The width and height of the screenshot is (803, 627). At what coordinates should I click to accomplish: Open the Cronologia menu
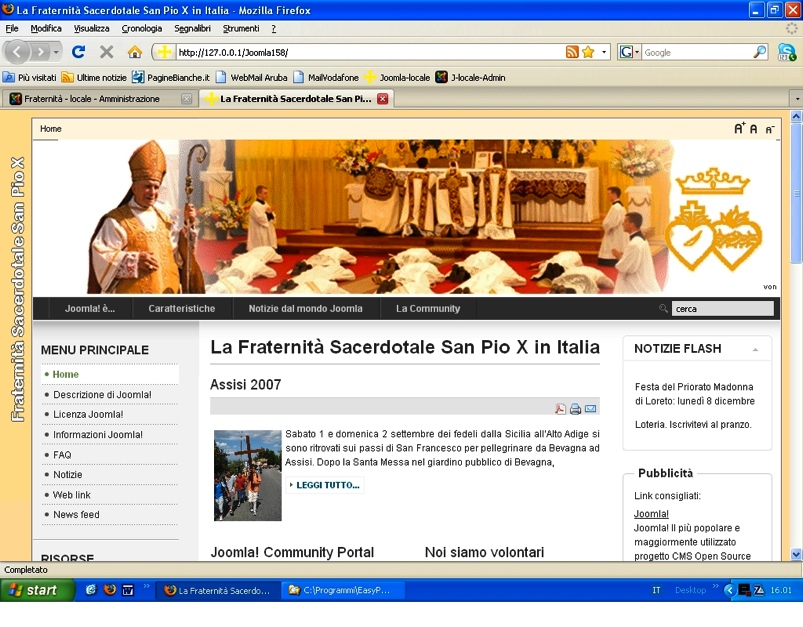click(x=141, y=28)
